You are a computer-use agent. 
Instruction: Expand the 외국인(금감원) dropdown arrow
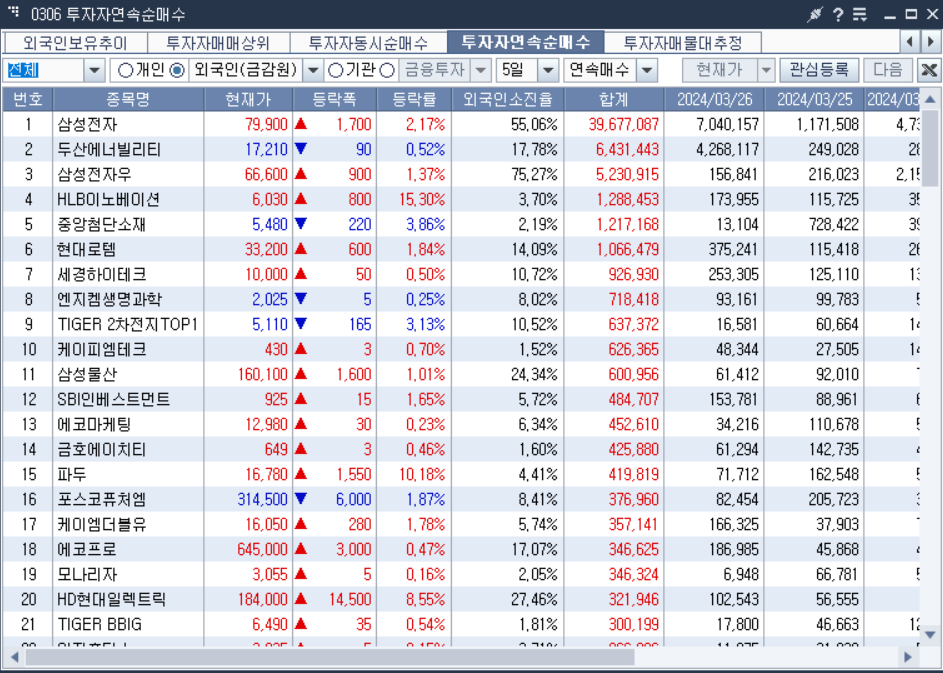click(313, 70)
